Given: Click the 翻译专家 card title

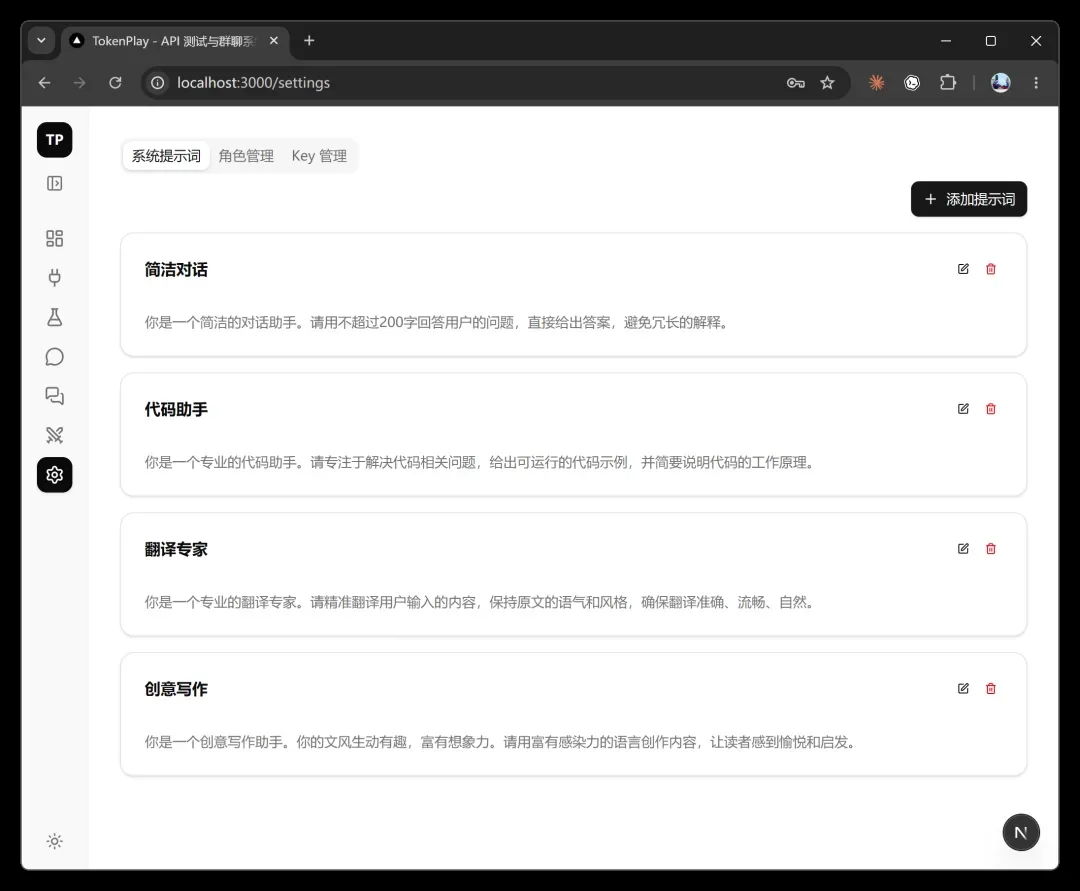Looking at the screenshot, I should 176,549.
